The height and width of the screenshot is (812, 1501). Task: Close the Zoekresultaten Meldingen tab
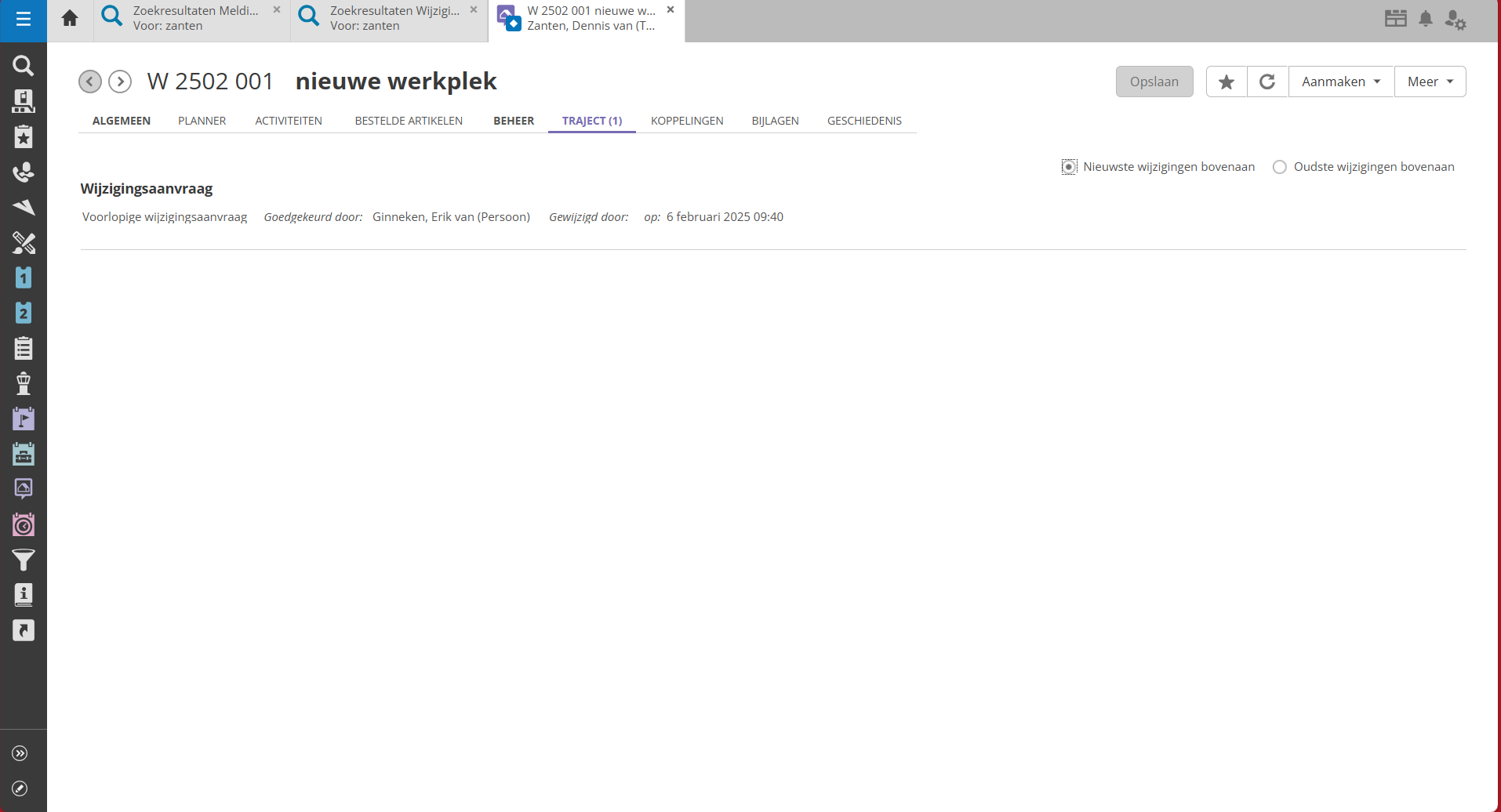pos(277,10)
